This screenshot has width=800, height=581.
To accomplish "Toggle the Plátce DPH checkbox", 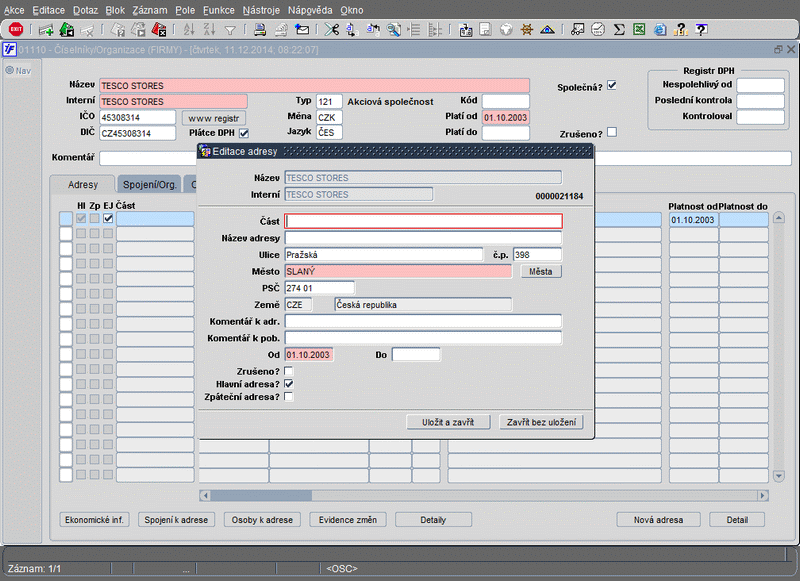I will [x=244, y=133].
